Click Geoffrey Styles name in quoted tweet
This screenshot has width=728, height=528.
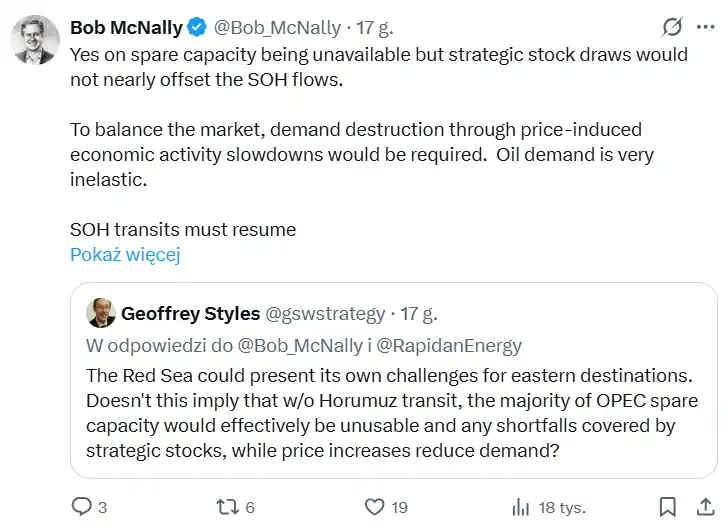click(x=190, y=314)
